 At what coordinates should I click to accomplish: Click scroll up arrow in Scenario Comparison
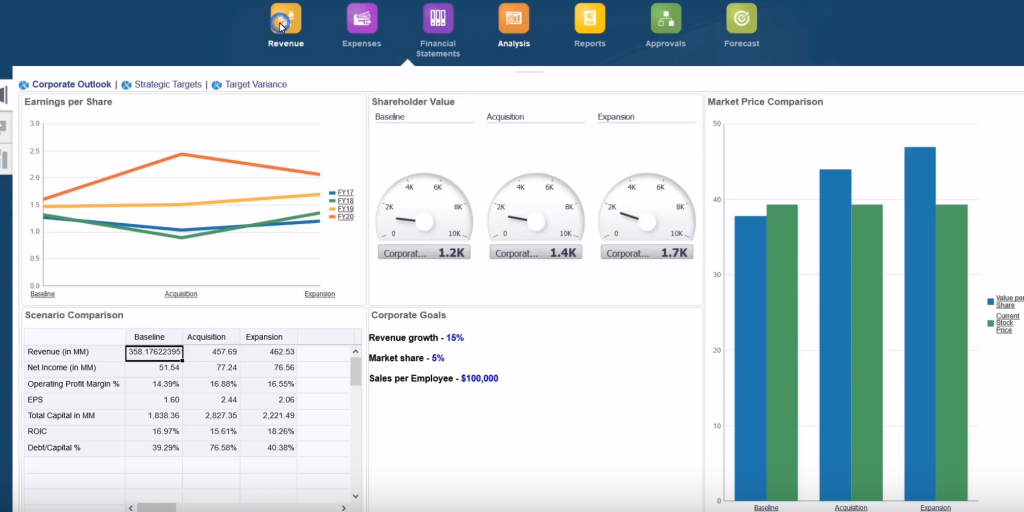pyautogui.click(x=356, y=352)
